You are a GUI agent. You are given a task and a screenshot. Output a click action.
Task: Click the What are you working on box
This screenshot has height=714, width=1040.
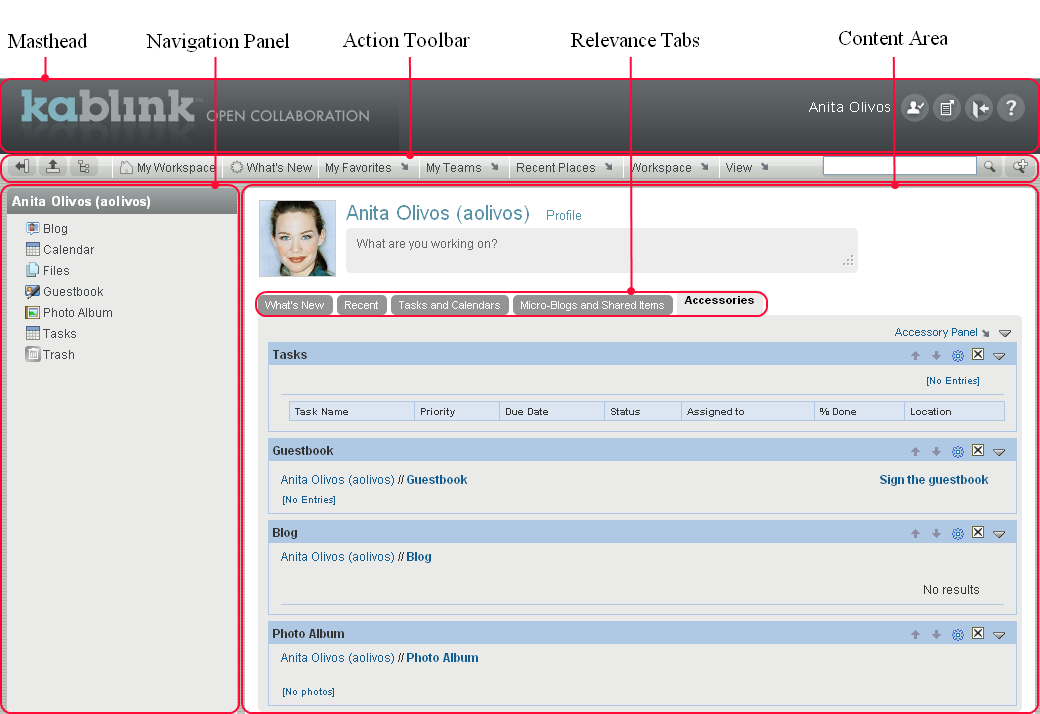[602, 250]
